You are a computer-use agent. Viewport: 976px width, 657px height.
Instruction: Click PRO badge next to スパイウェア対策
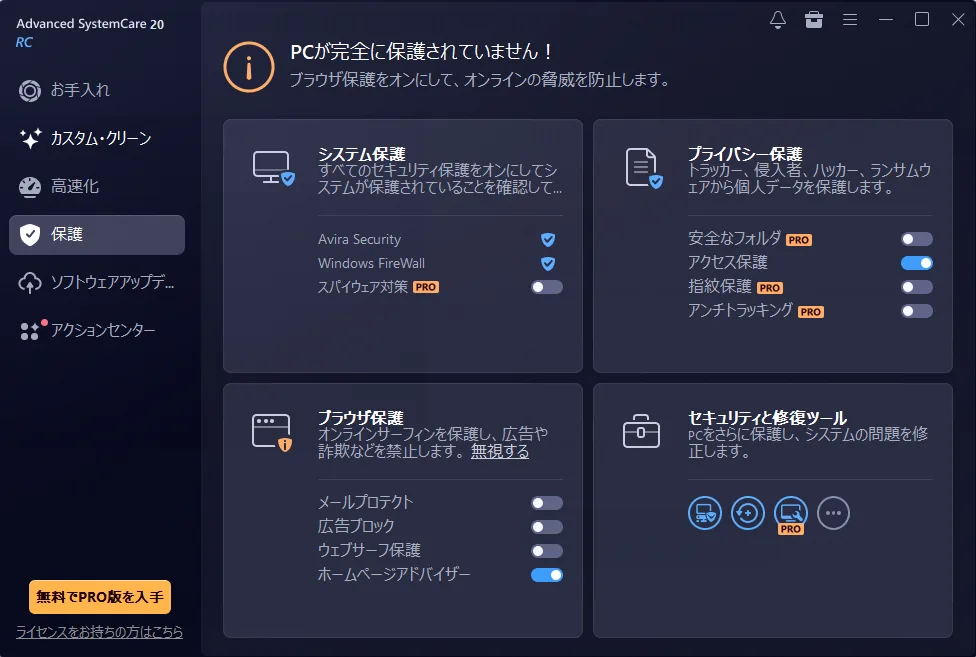[426, 287]
